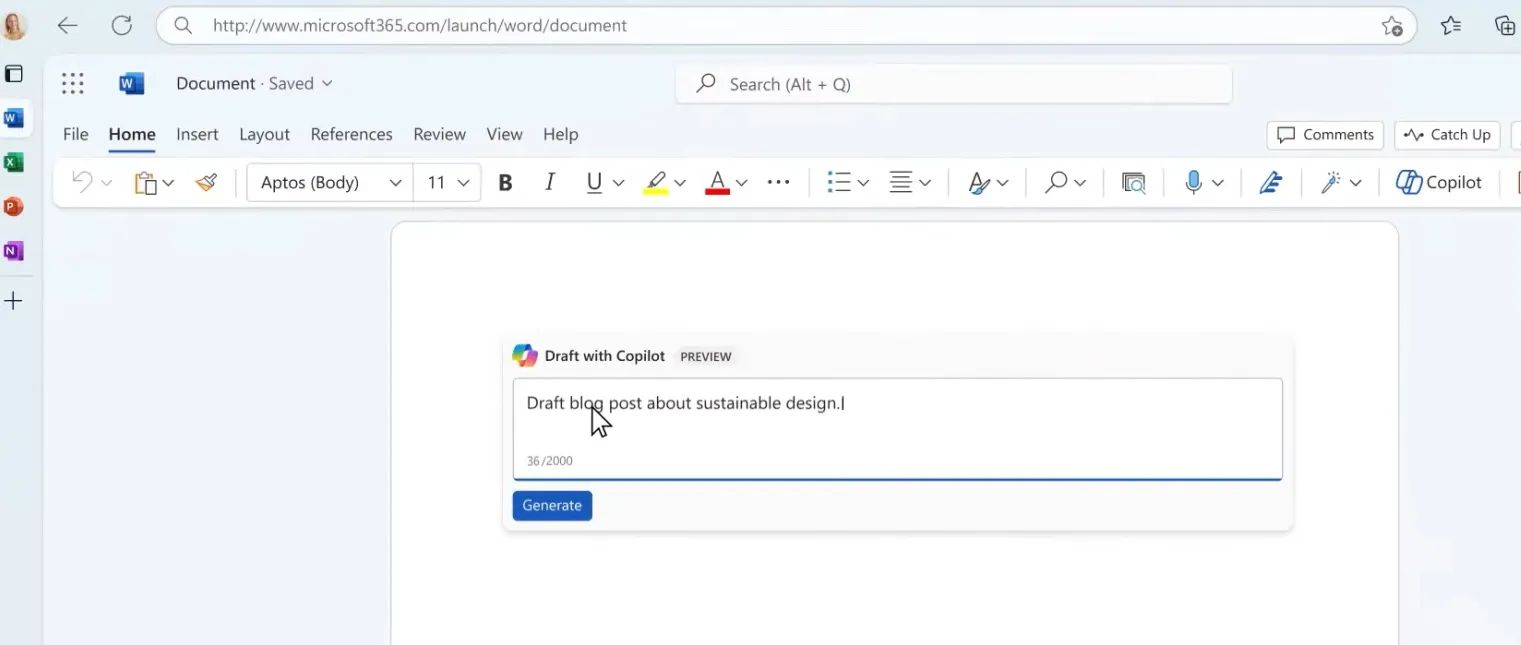This screenshot has height=645, width=1521.
Task: Expand underline style dropdown arrow
Action: point(618,183)
